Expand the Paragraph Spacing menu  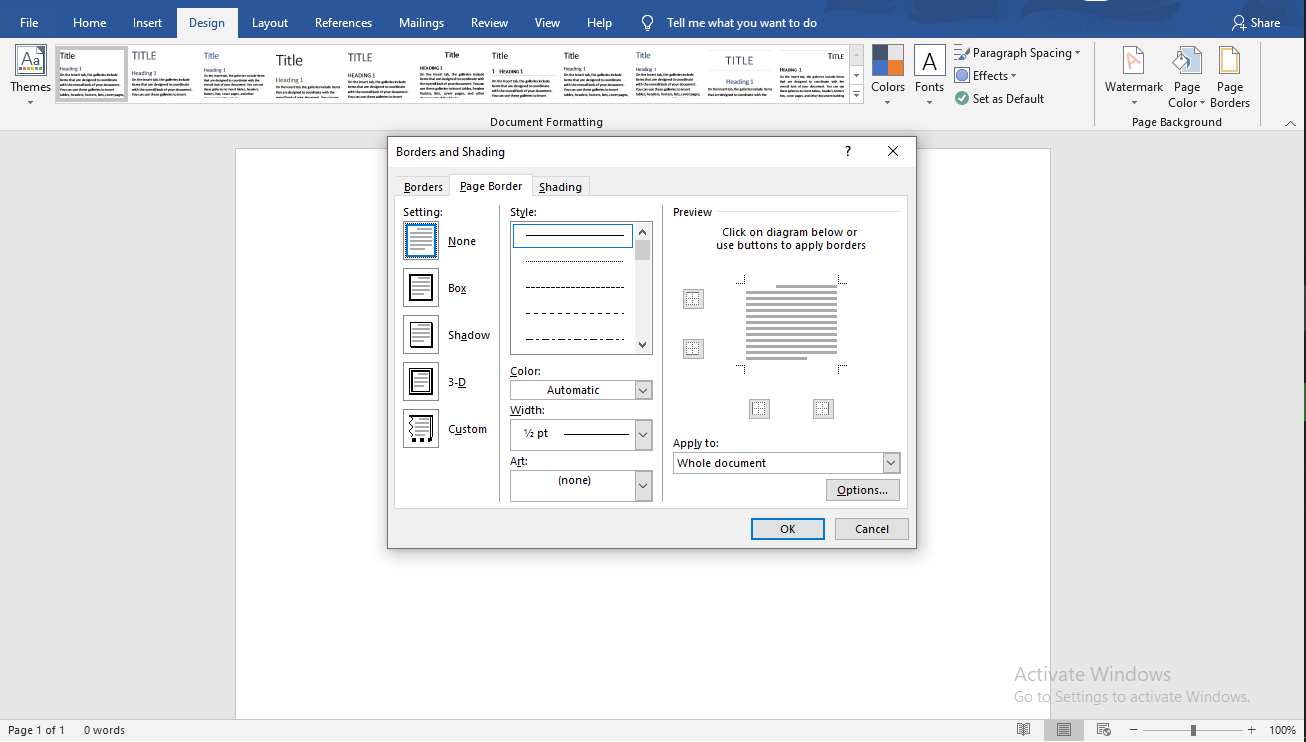[x=1077, y=53]
